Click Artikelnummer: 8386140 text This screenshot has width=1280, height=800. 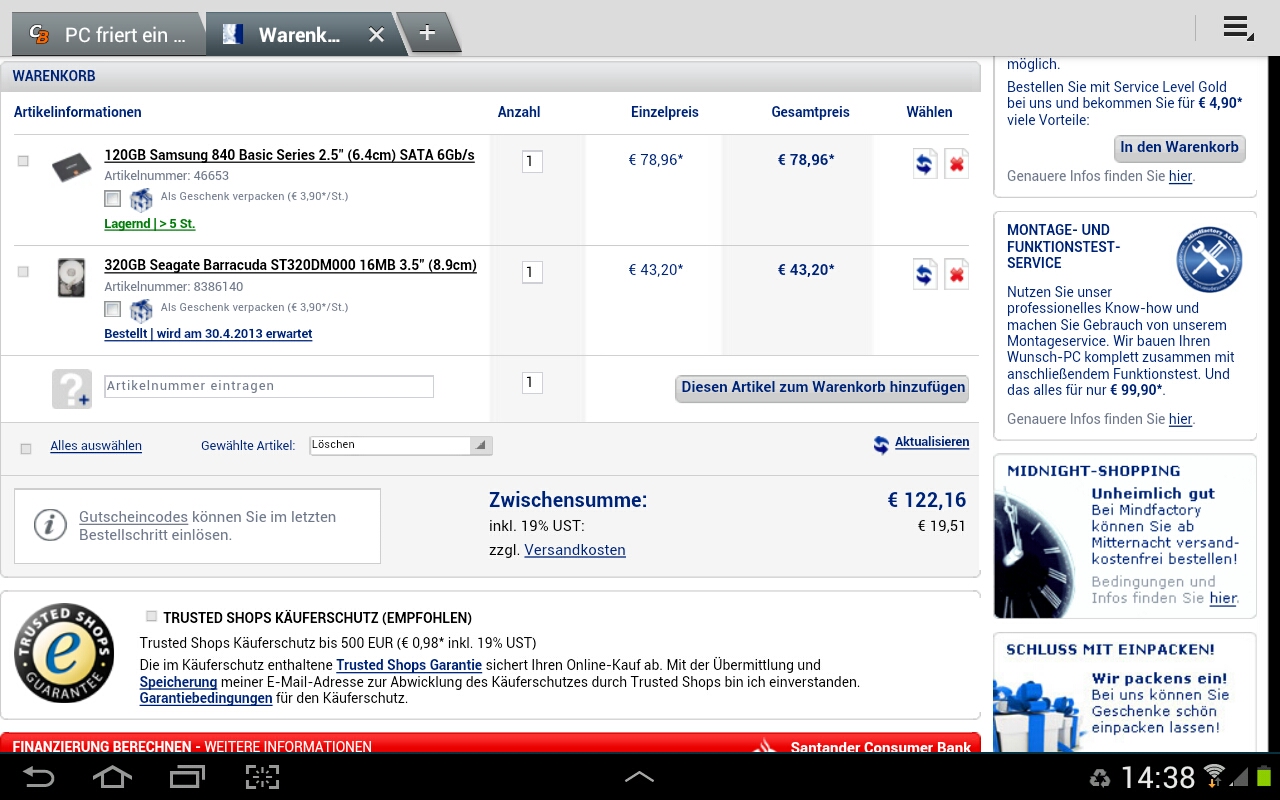tap(174, 287)
